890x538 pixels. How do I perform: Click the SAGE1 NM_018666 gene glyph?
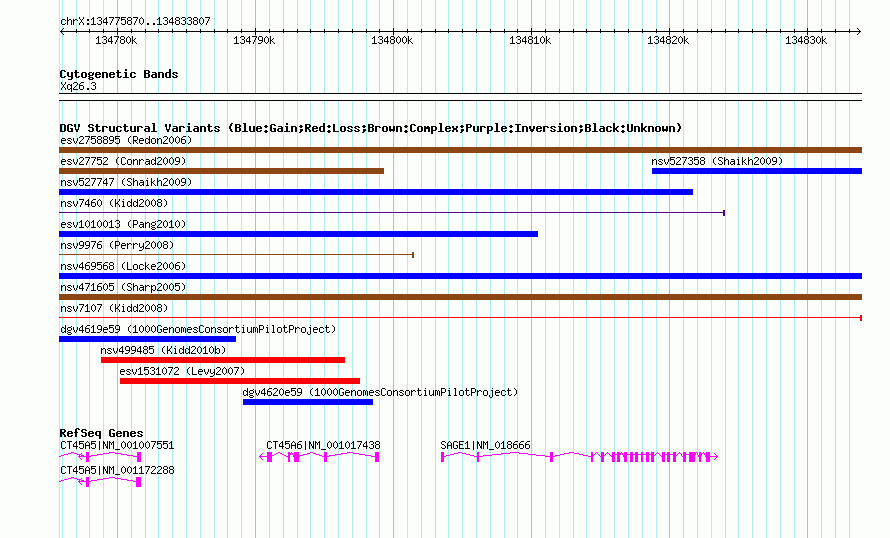click(580, 457)
